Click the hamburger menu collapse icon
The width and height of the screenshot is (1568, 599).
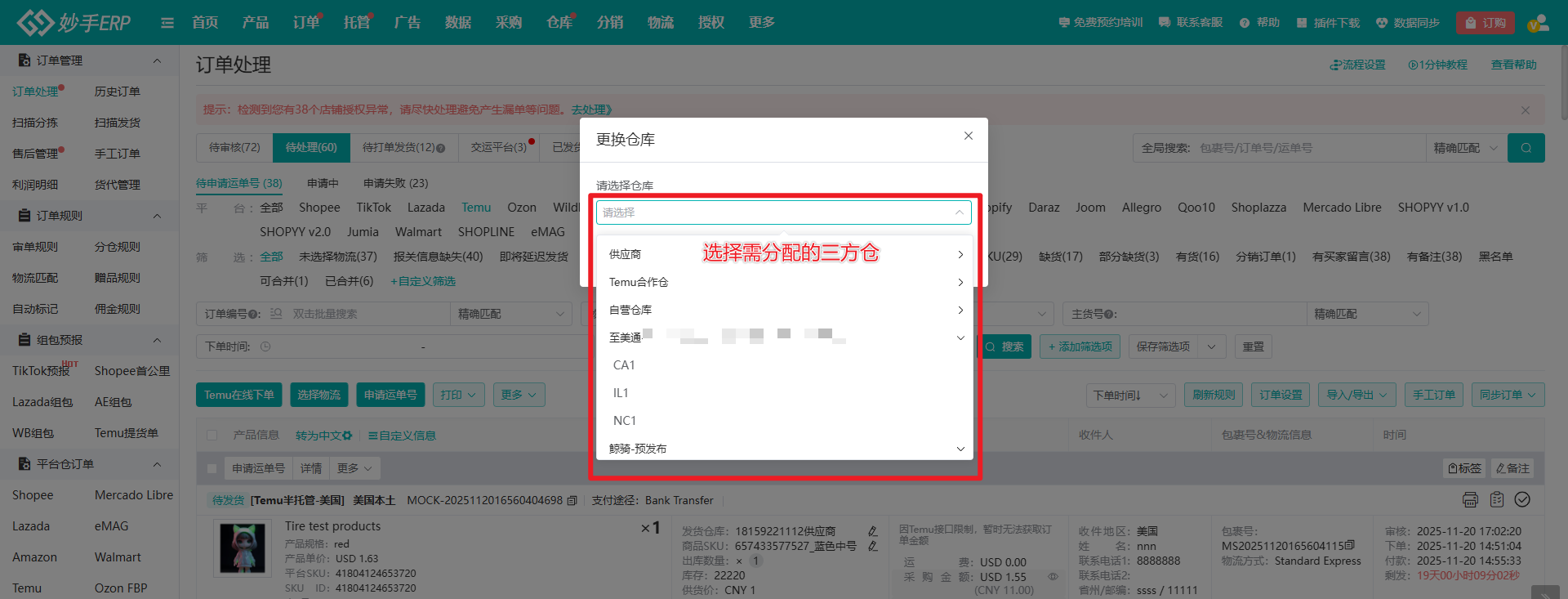pyautogui.click(x=167, y=23)
